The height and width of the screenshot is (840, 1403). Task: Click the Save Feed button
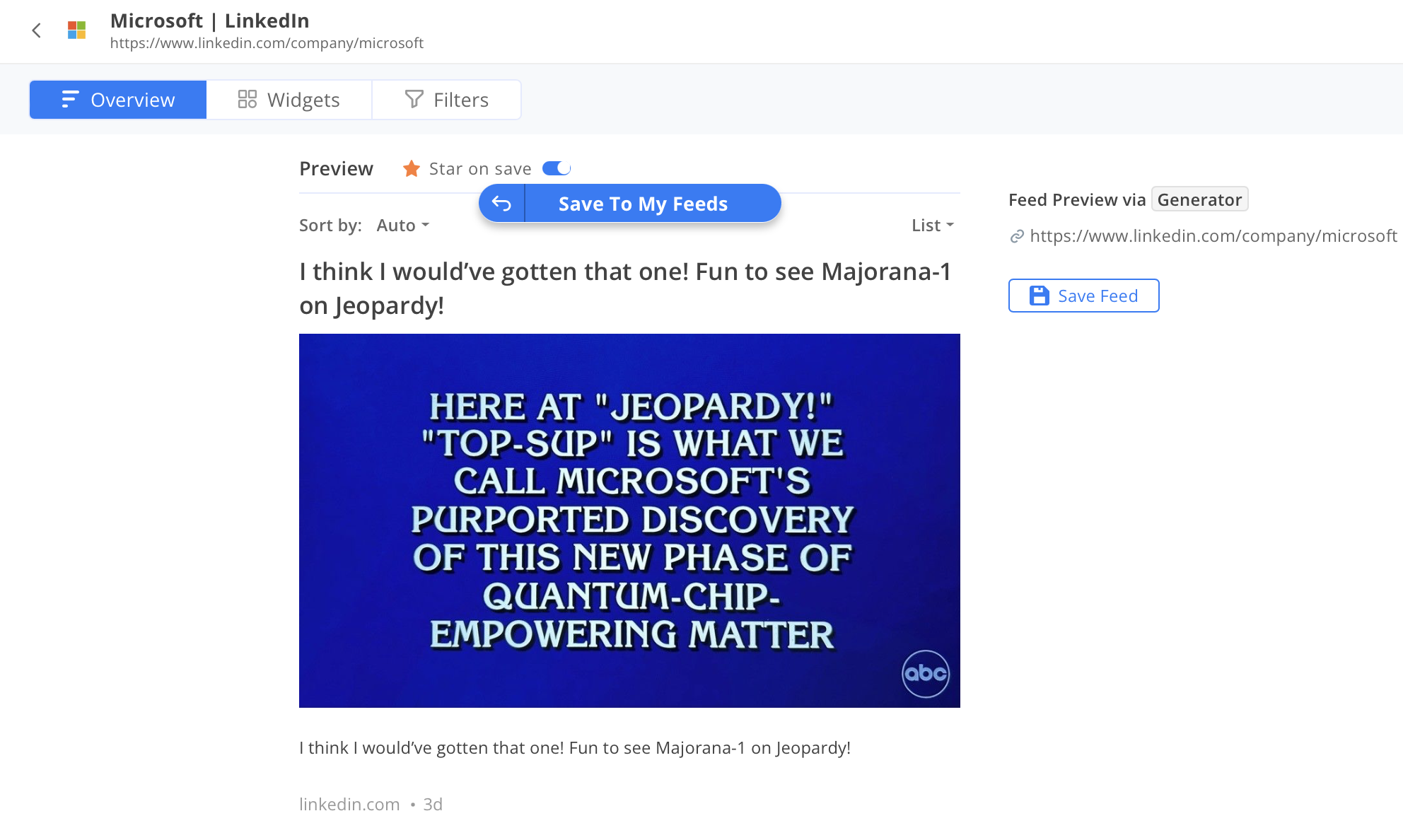(1083, 296)
